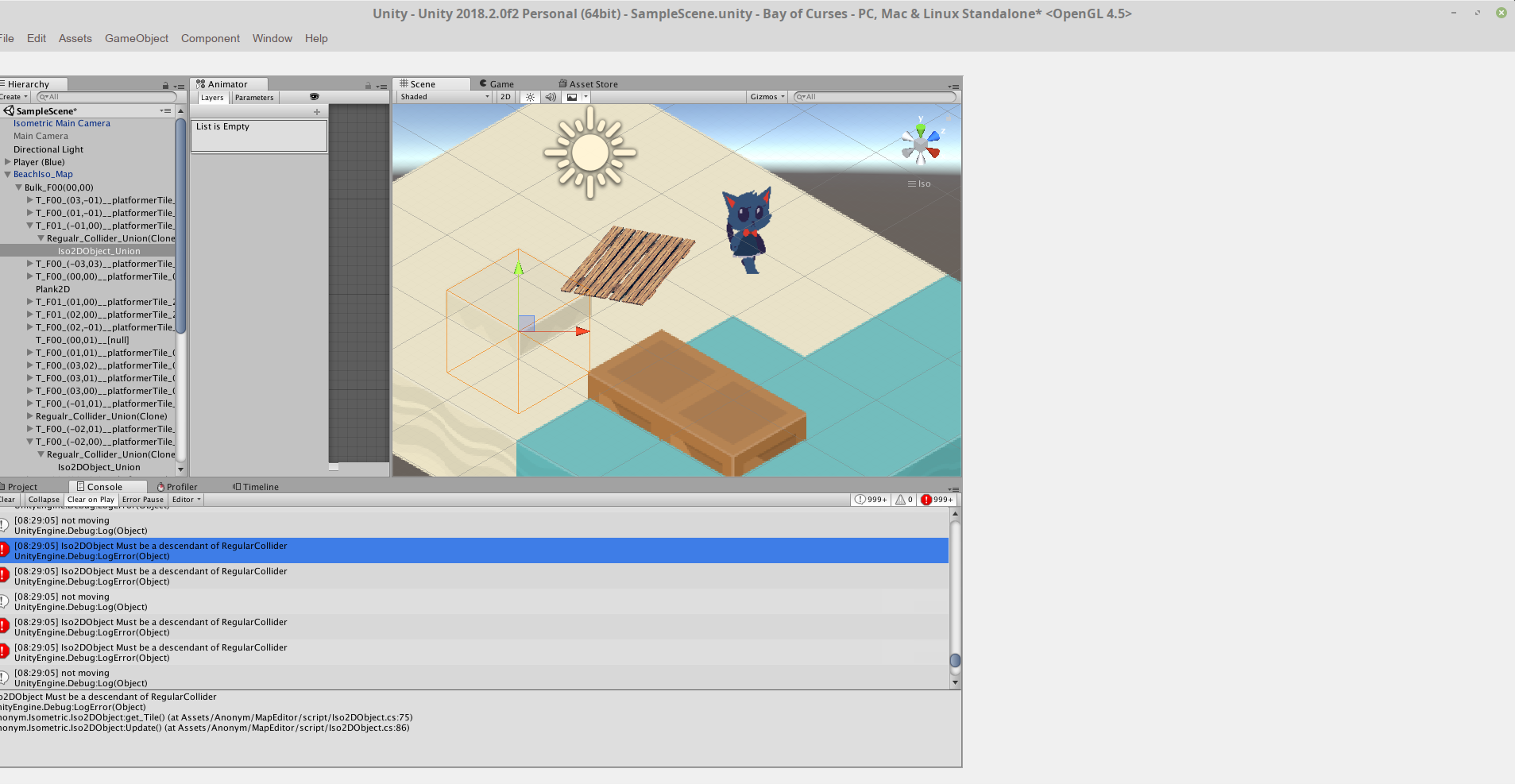Screen dimensions: 1515x784
Task: Open Animator panel options menu
Action: 381,86
